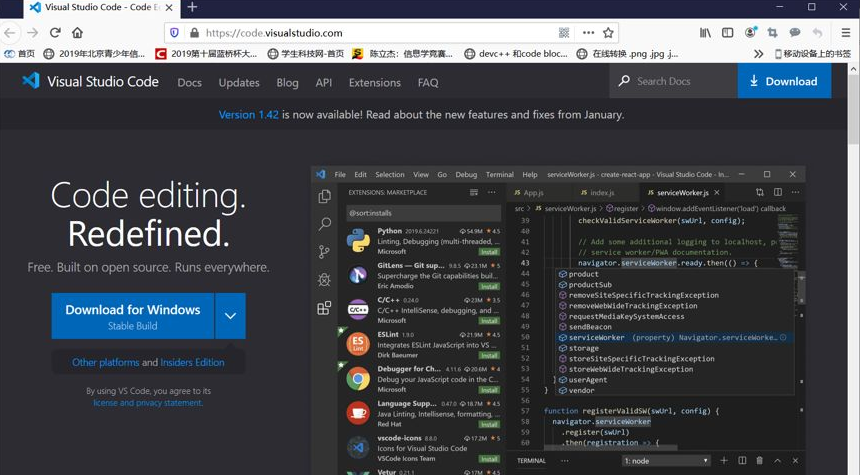860x475 pixels.
Task: Open the Other platforms link
Action: click(x=105, y=363)
